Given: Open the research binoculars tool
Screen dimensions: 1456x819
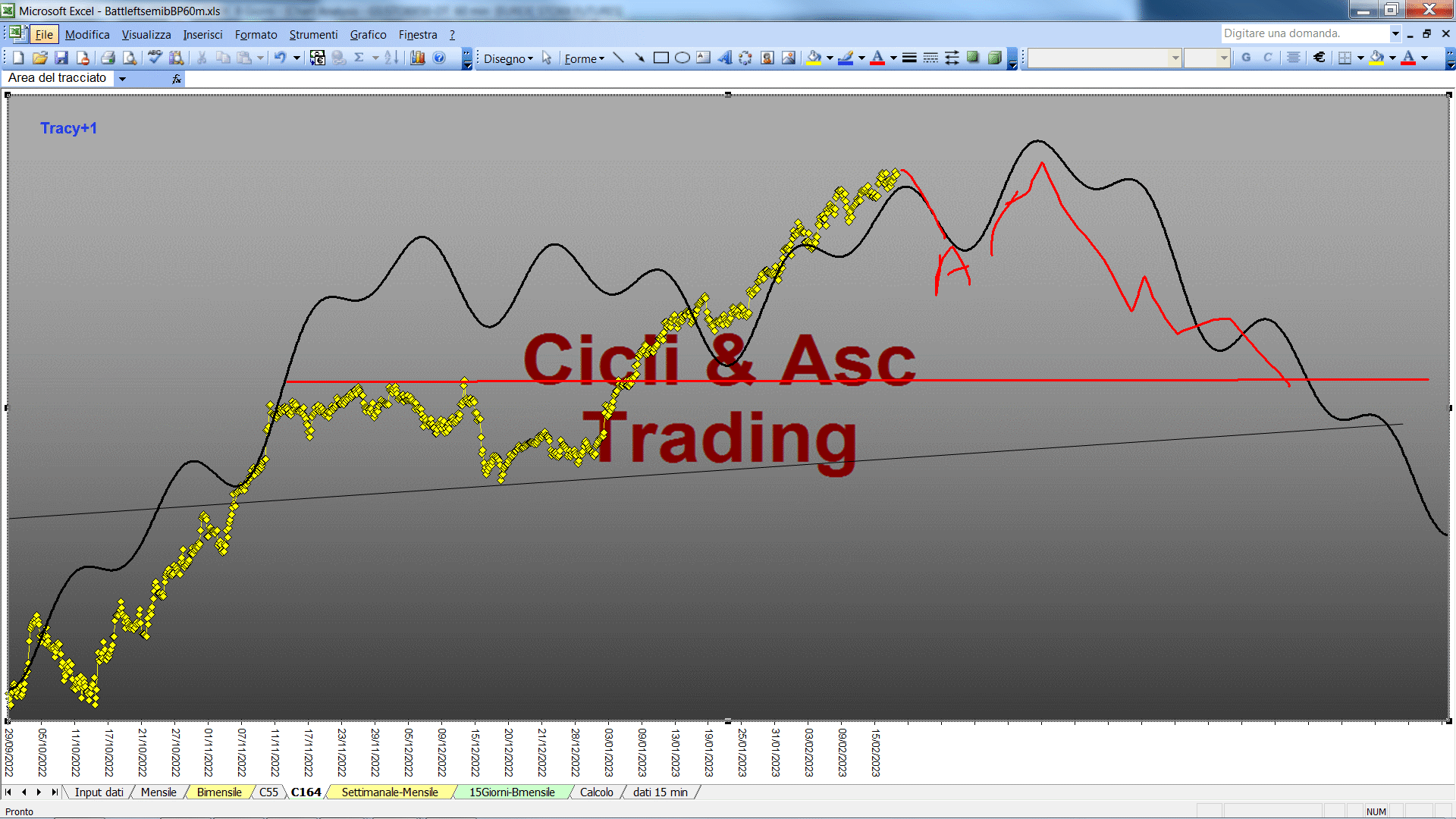Looking at the screenshot, I should pyautogui.click(x=177, y=58).
